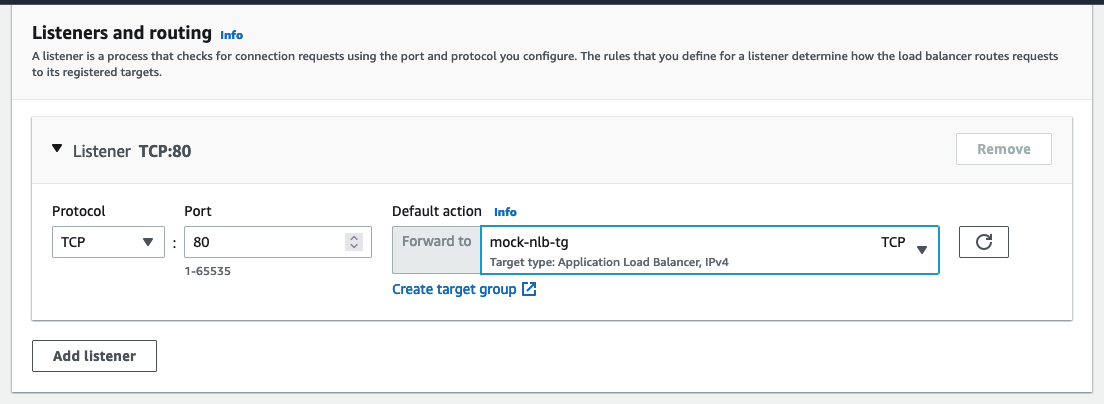Open the mock-nlb-tg target group dropdown
This screenshot has height=404, width=1104.
[710, 250]
